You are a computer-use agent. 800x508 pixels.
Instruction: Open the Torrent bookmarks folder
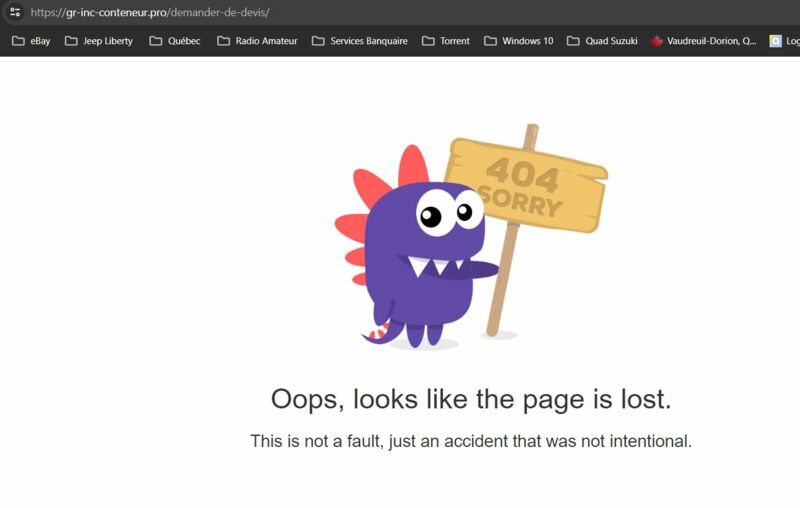[446, 41]
